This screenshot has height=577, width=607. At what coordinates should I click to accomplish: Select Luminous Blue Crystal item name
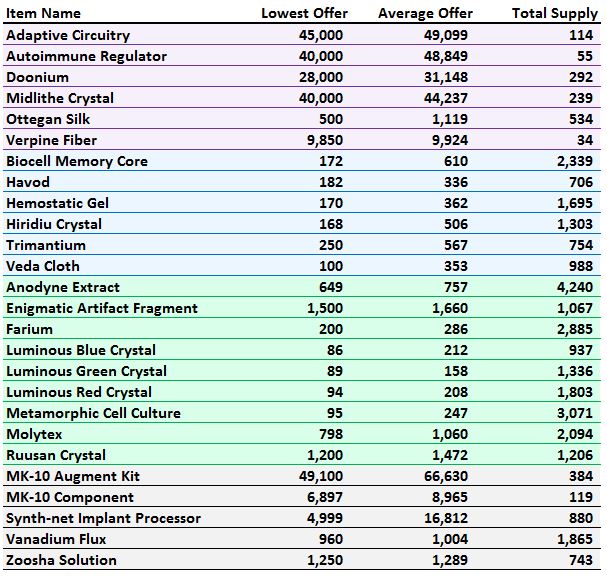pos(81,350)
